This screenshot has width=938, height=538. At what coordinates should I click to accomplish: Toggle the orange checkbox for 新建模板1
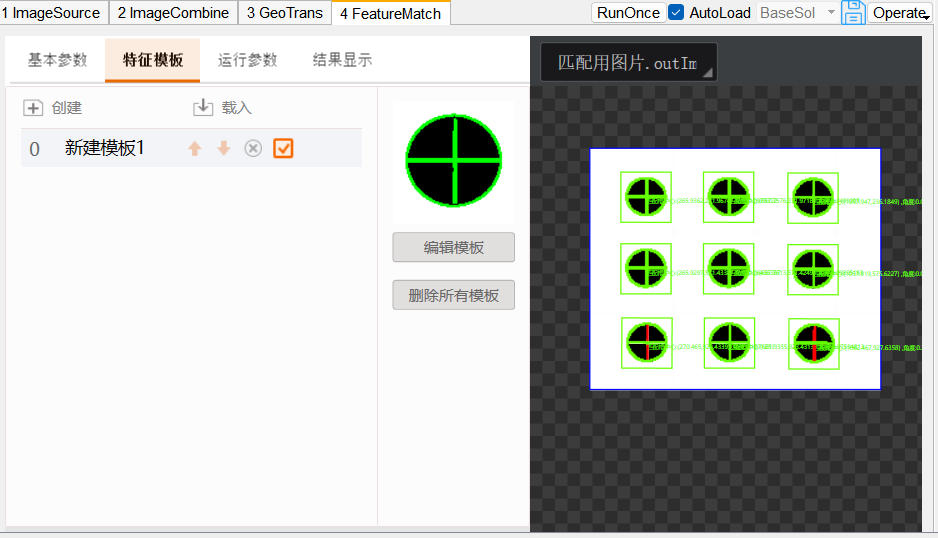coord(283,149)
